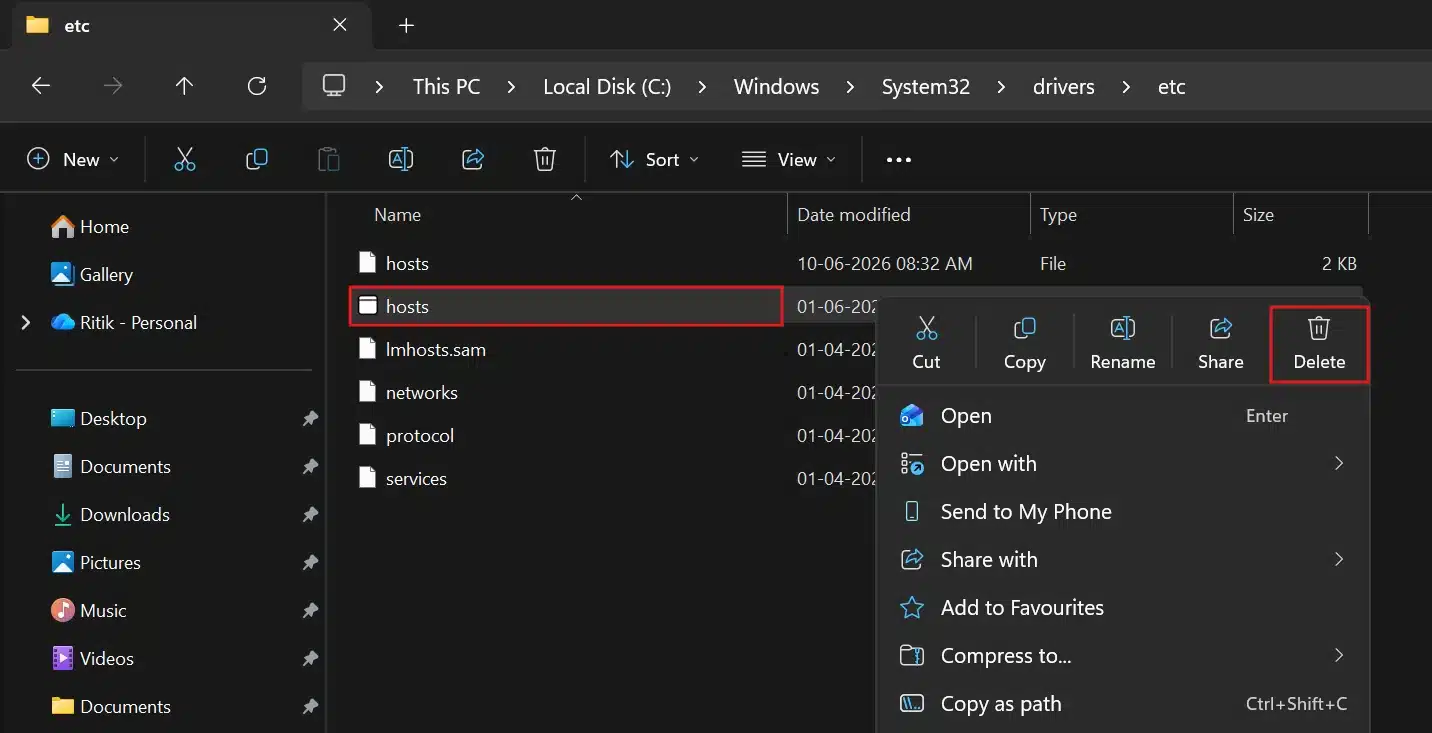1432x733 pixels.
Task: Select Copy as path
Action: (x=1122, y=703)
